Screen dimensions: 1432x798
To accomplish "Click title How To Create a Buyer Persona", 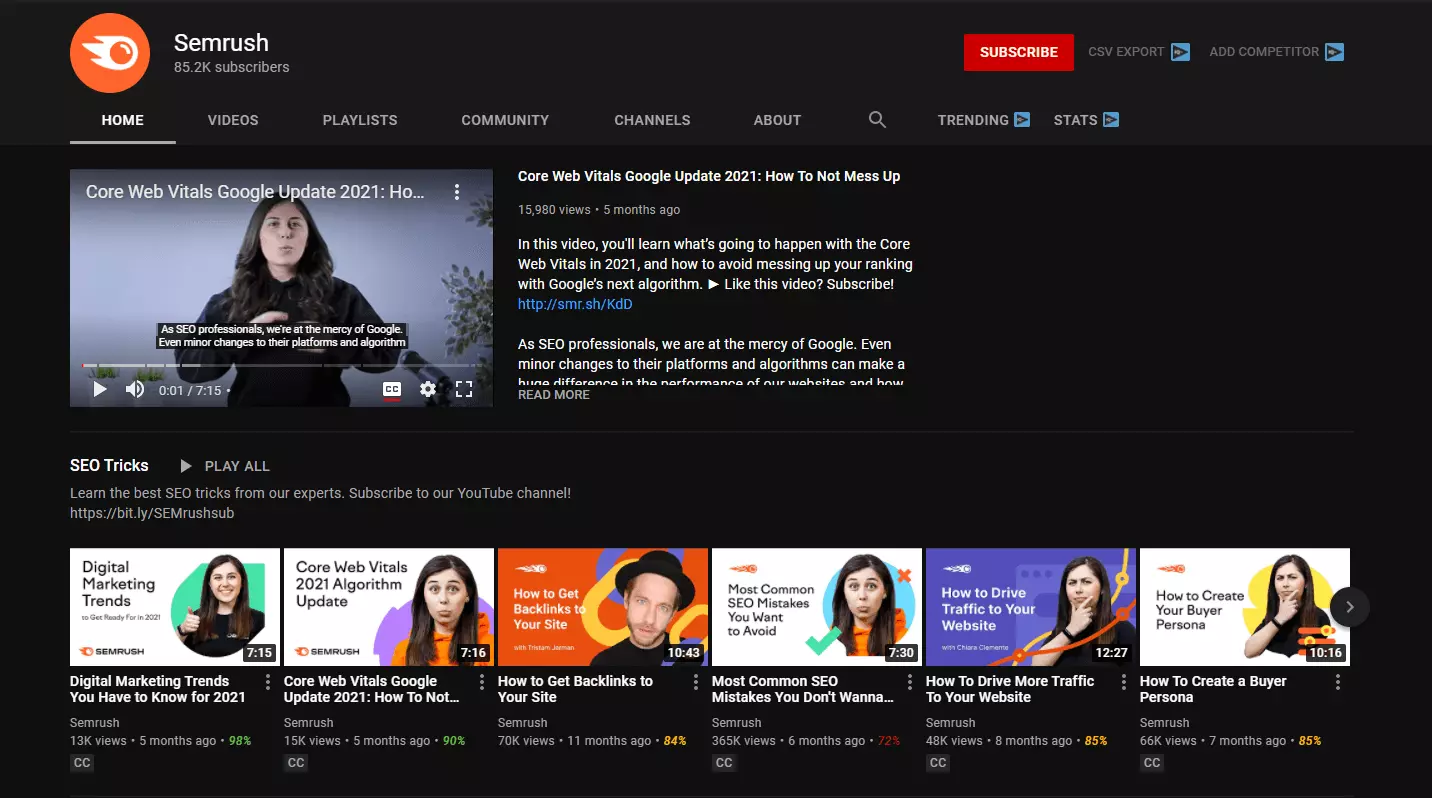I will [1213, 689].
